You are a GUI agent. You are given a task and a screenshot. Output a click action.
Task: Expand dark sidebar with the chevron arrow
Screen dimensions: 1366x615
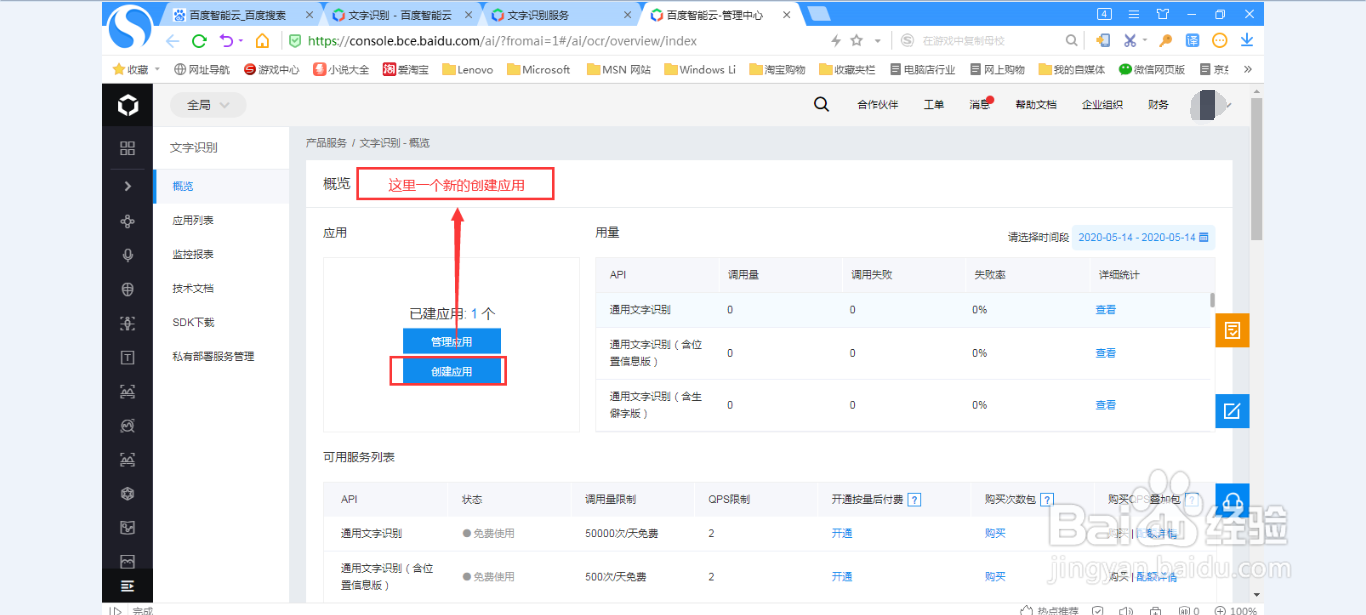(127, 186)
